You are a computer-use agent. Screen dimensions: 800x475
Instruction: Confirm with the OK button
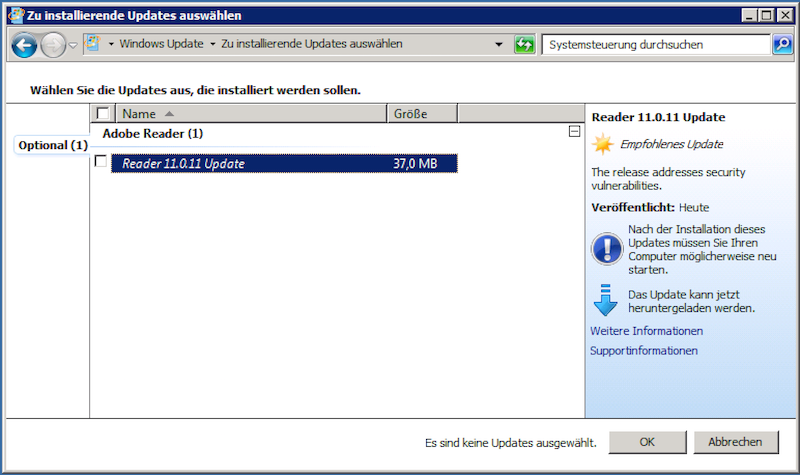pos(647,442)
